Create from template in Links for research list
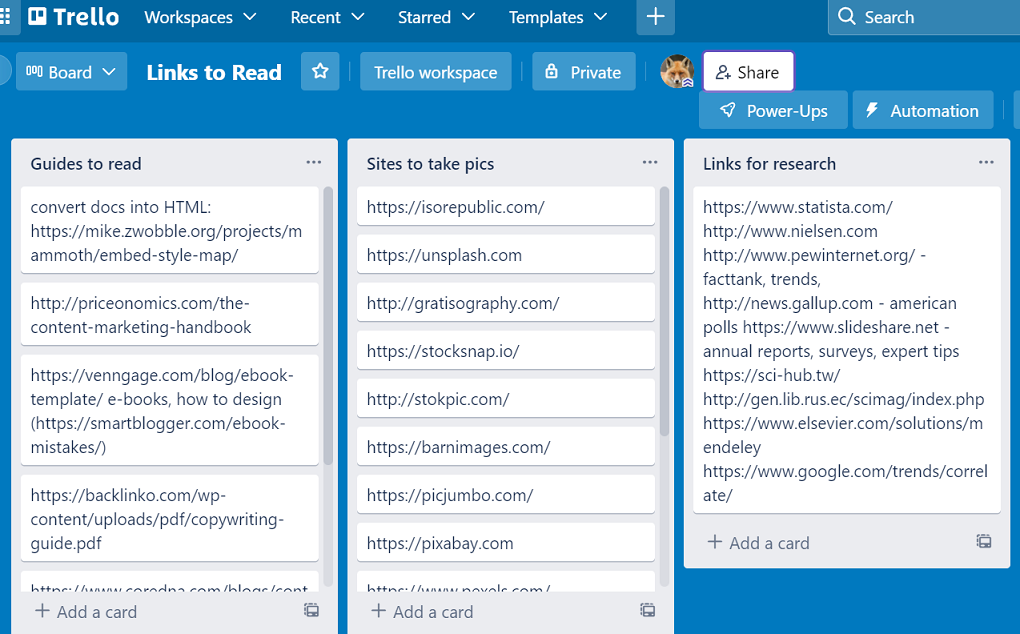 [x=984, y=541]
